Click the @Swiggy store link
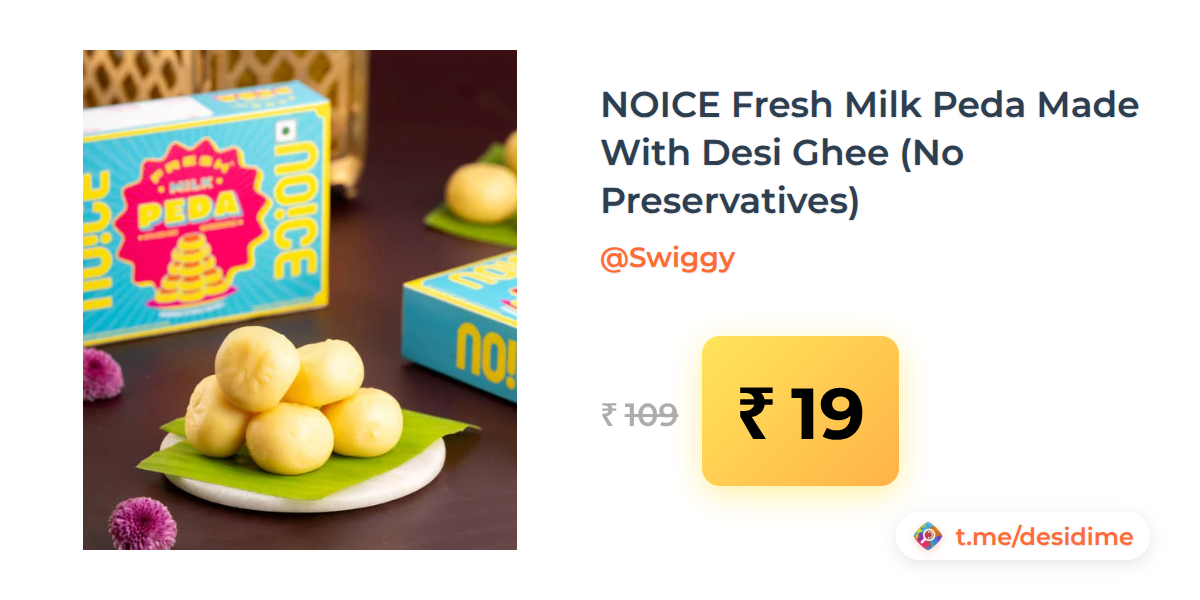Image resolution: width=1200 pixels, height=600 pixels. [x=667, y=258]
